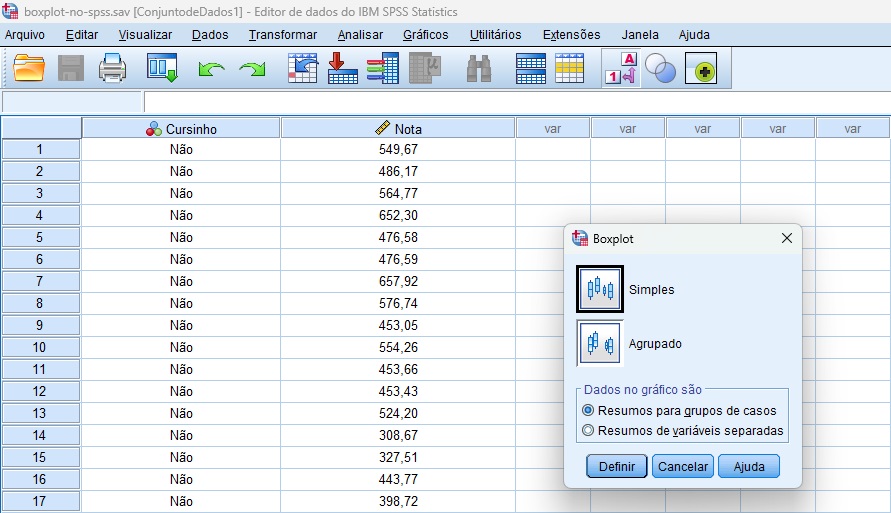Close the Boxplot dialog
This screenshot has height=513, width=891.
tap(786, 238)
